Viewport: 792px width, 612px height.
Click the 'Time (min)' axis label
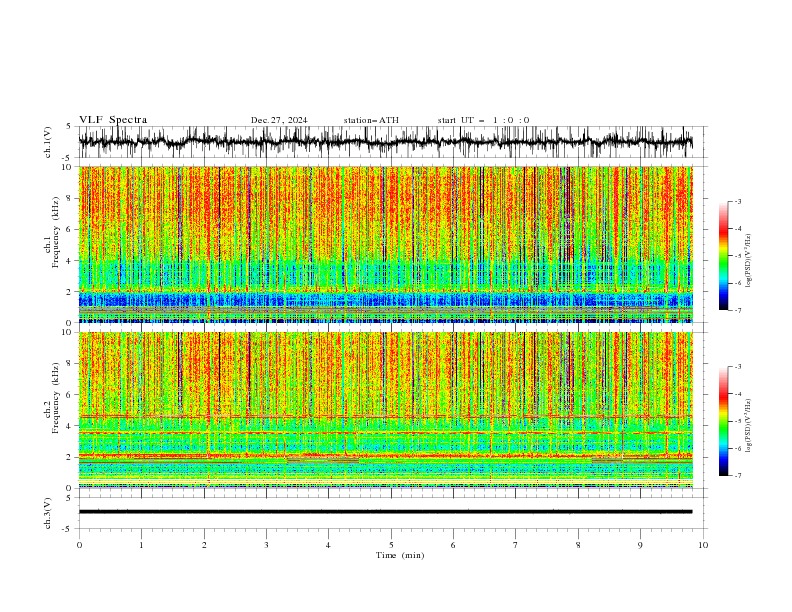pos(400,555)
